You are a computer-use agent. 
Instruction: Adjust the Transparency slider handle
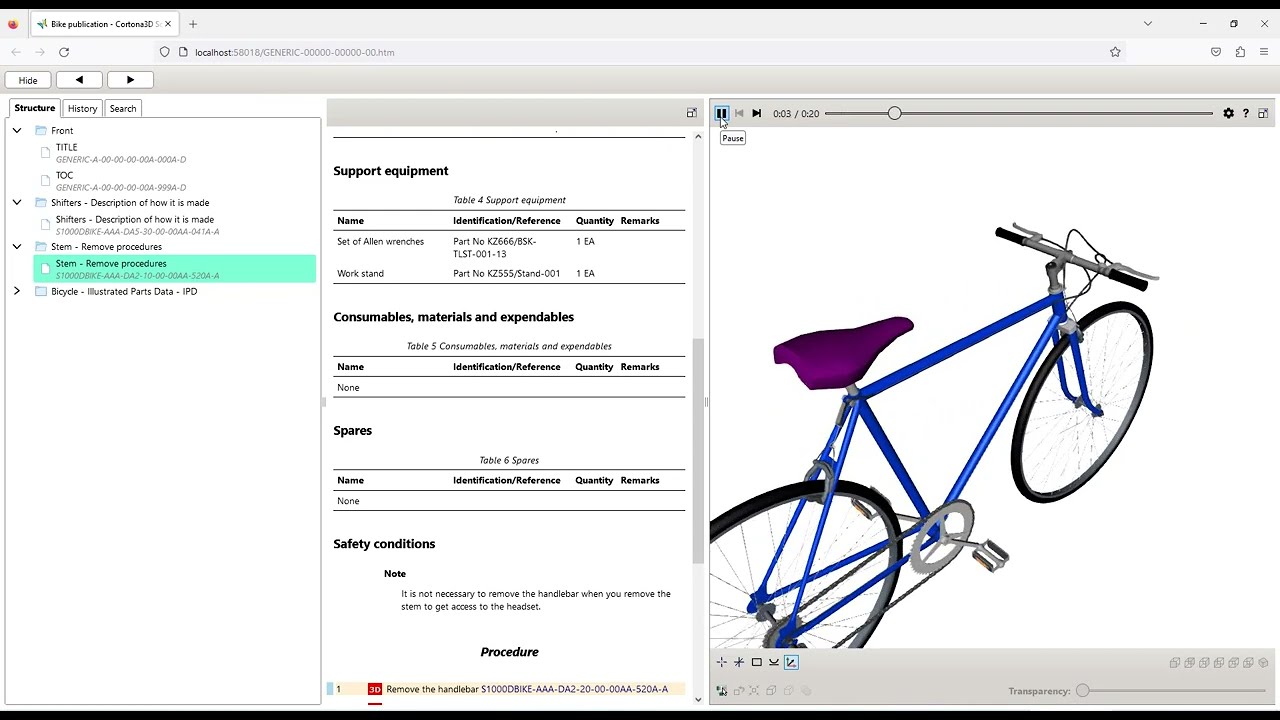1083,691
